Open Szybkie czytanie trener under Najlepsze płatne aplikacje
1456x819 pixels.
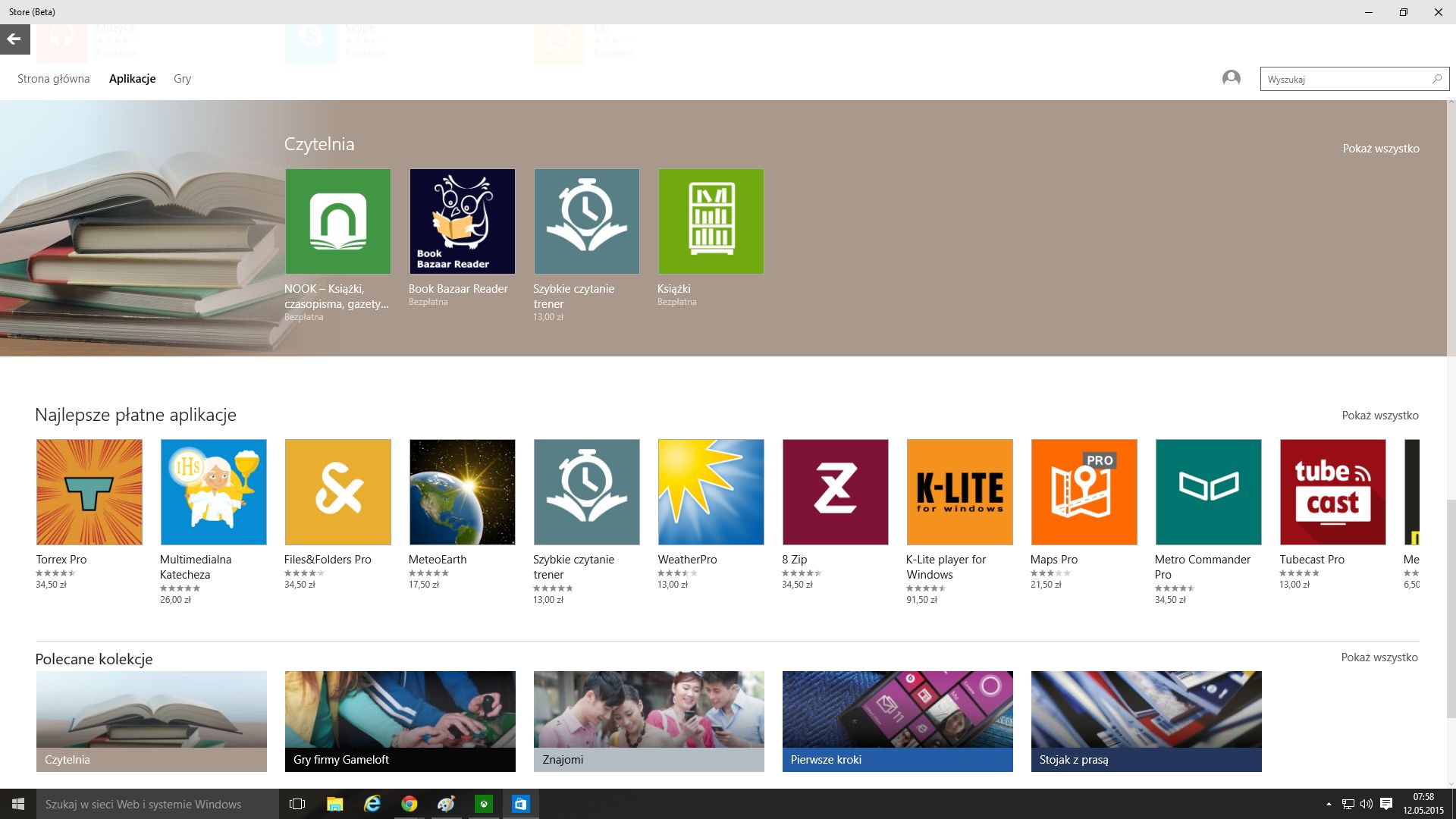click(x=587, y=492)
